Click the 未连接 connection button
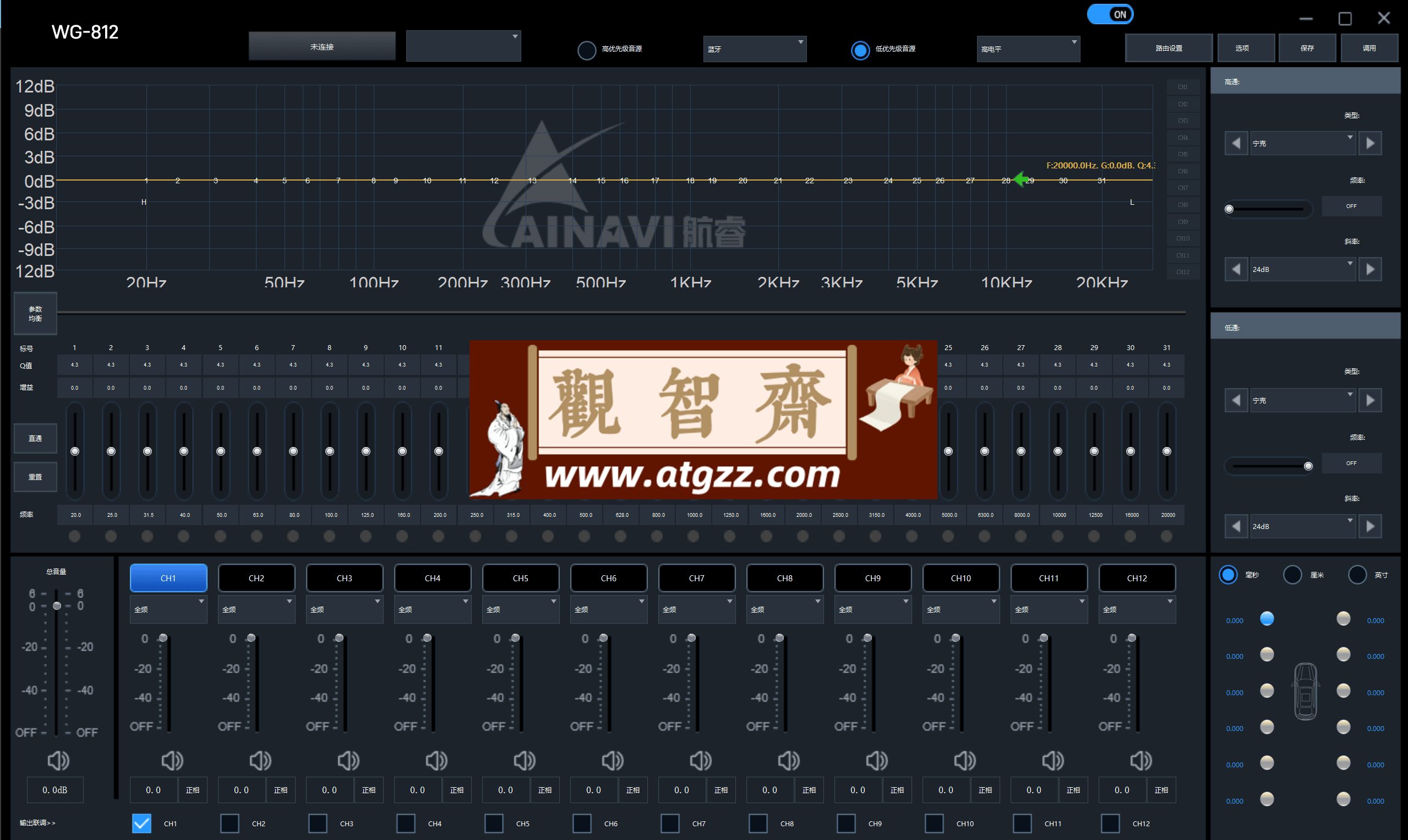The image size is (1408, 840). point(322,46)
